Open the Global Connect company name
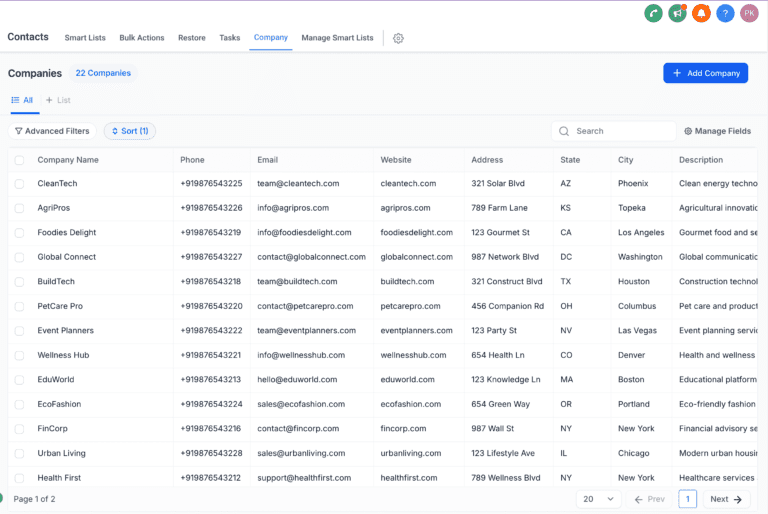Screen dimensions: 768x514 click(x=67, y=257)
